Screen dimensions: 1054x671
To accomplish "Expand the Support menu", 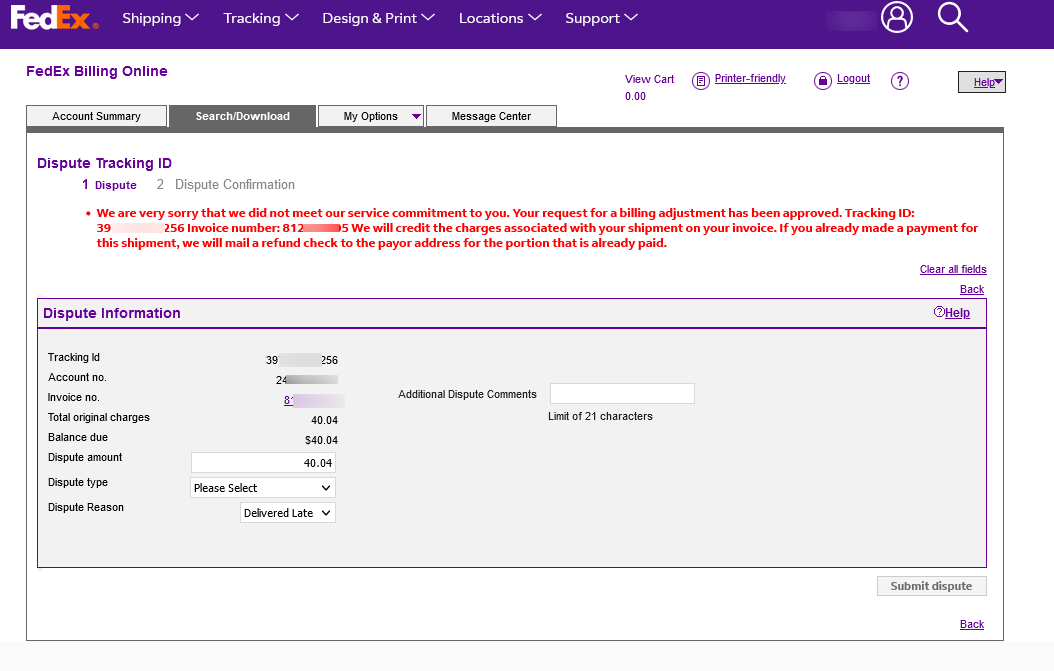I will coord(601,18).
